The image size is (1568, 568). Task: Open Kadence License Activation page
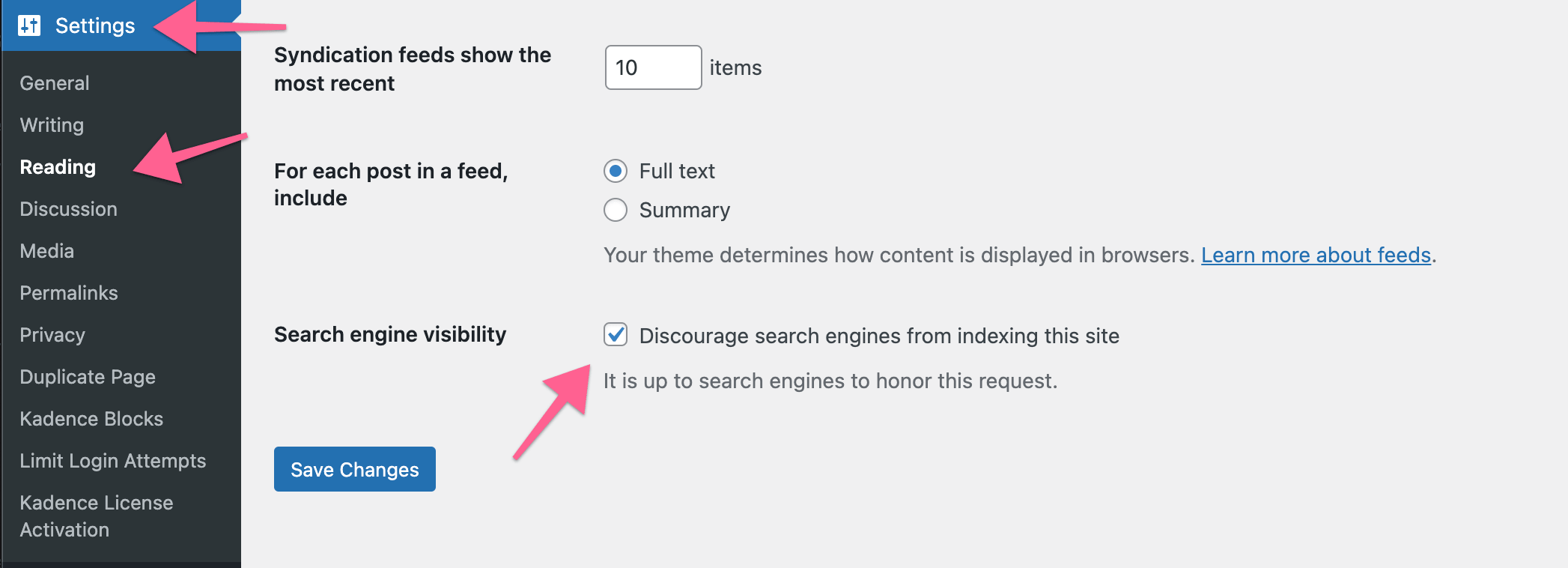pyautogui.click(x=96, y=516)
